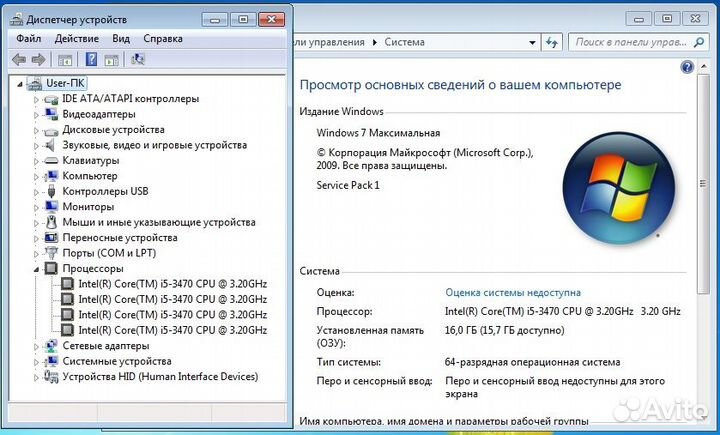Select the first i5-3470 CPU entry
This screenshot has height=435, width=720.
pos(172,284)
